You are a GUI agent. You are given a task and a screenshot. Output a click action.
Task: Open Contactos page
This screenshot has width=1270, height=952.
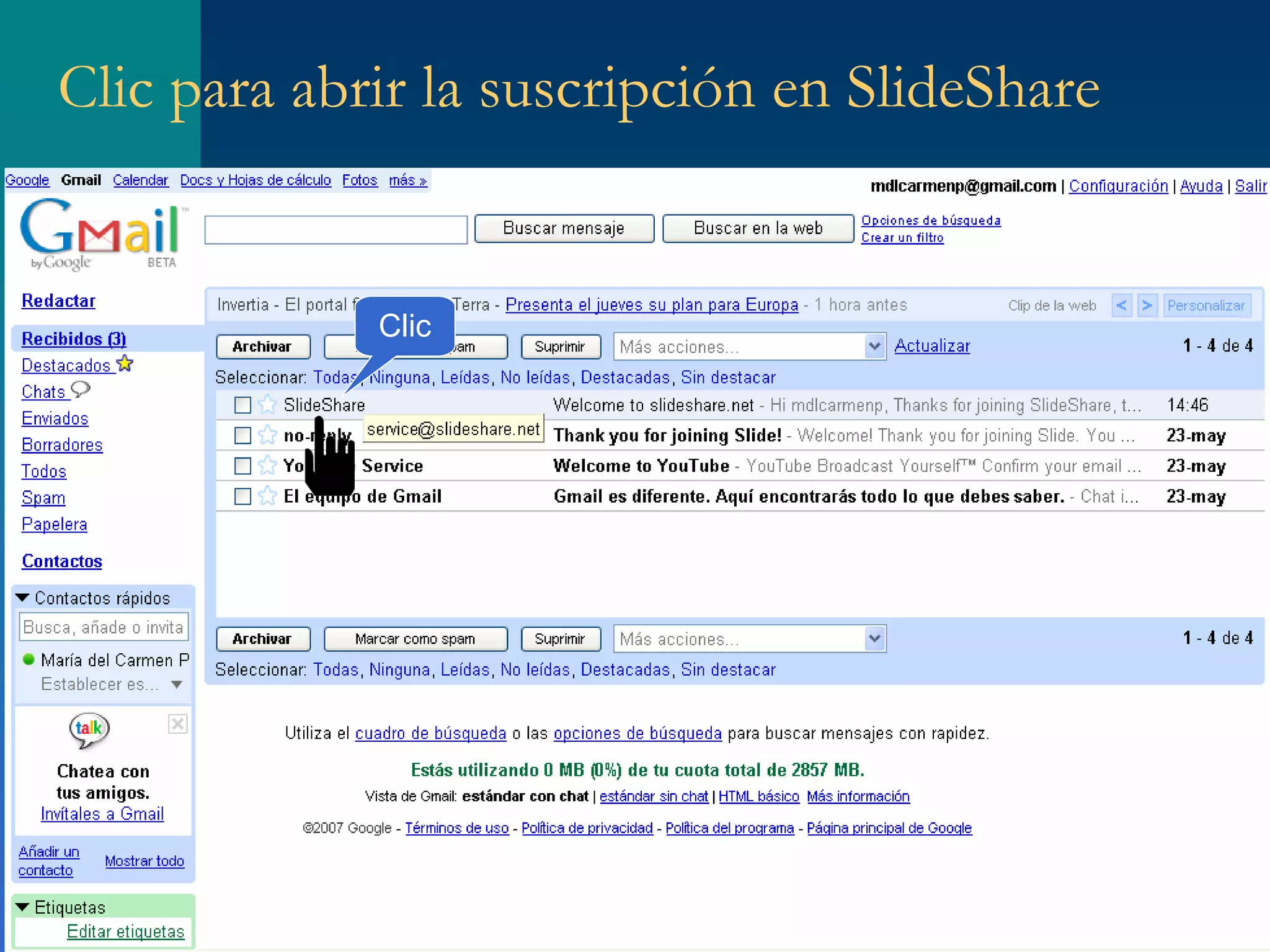[62, 562]
